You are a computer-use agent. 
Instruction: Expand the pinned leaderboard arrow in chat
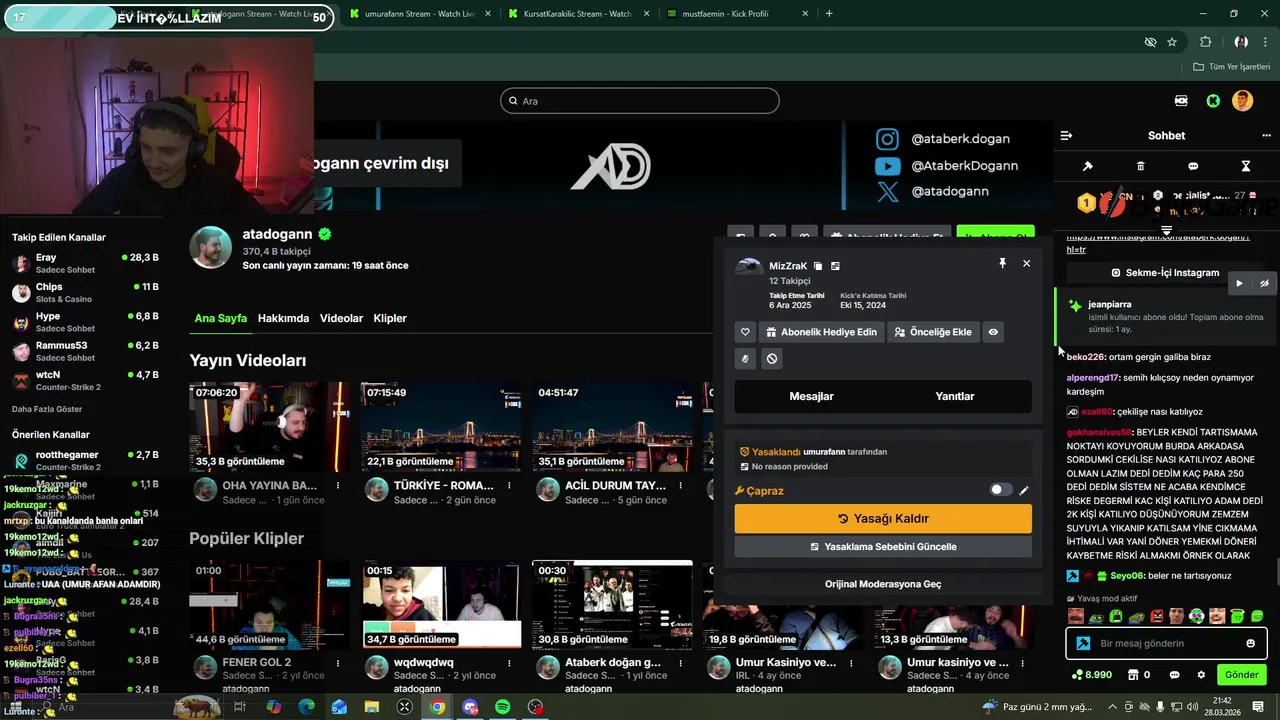1166,231
